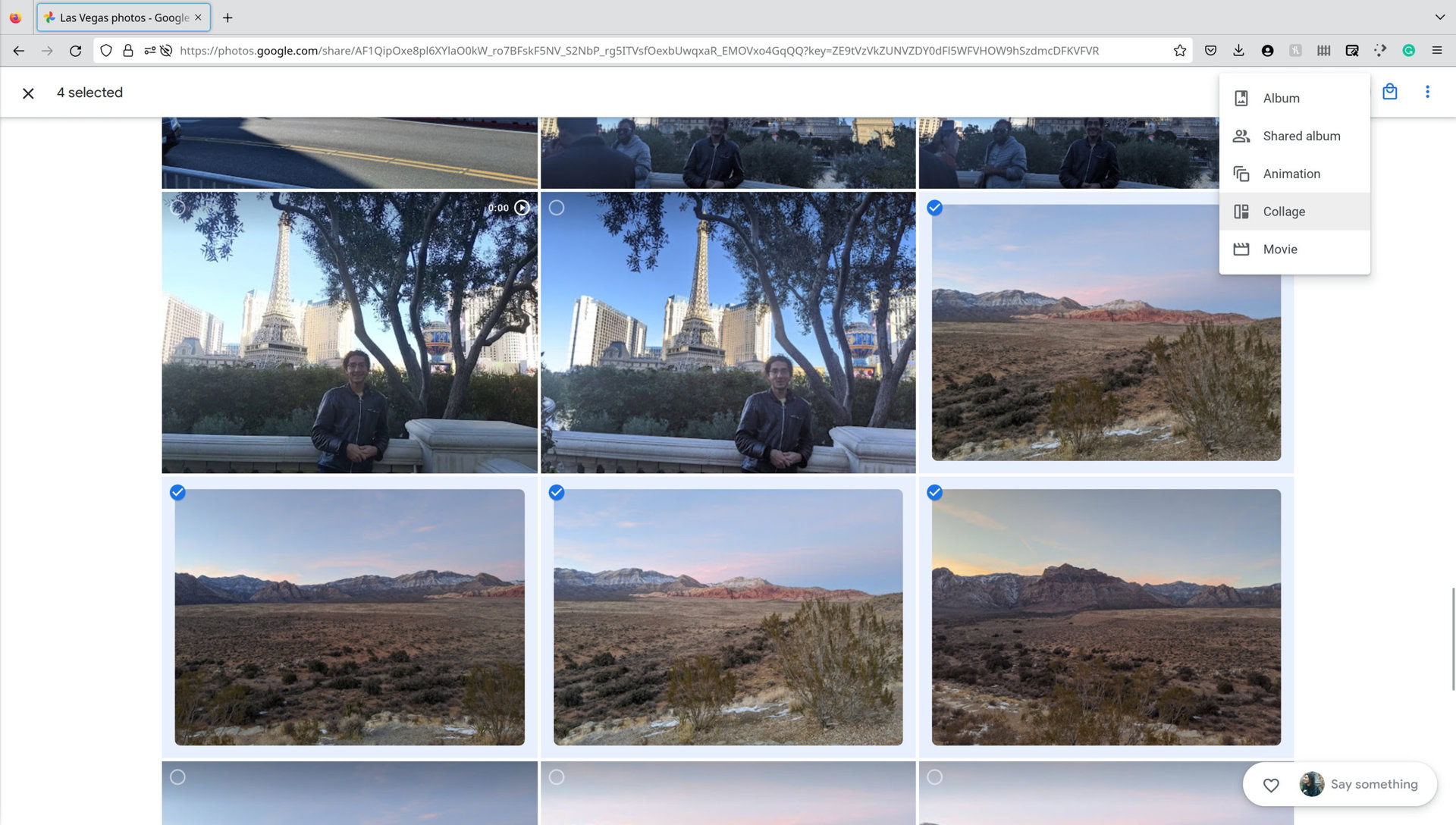This screenshot has width=1456, height=825.
Task: Open Firefox hamburger application menu
Action: [x=1436, y=51]
